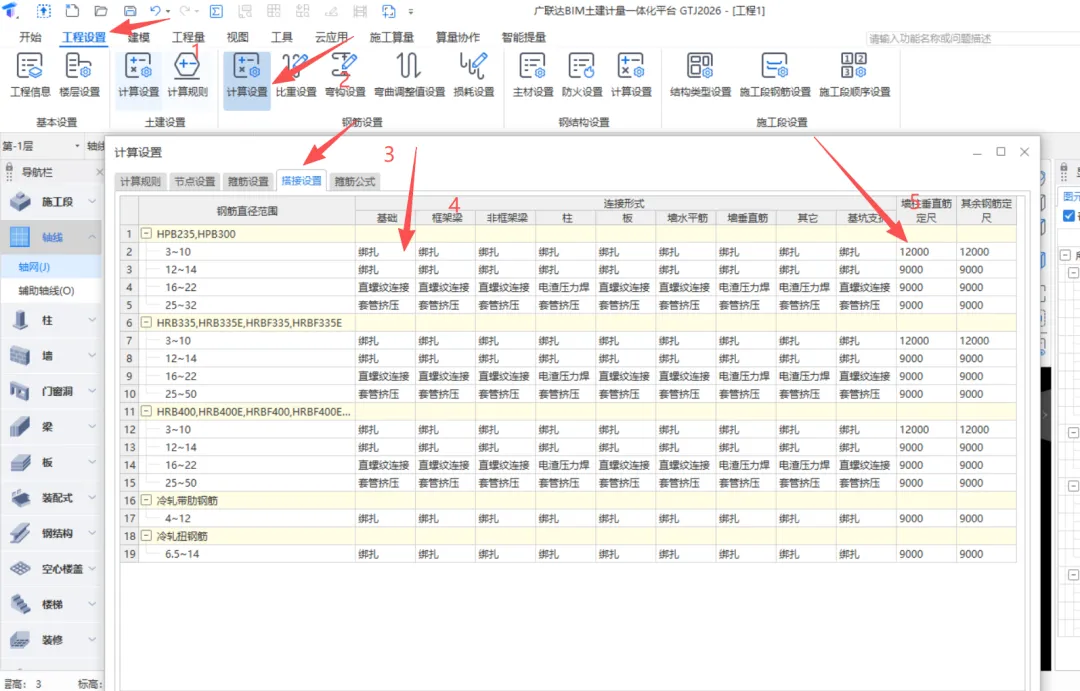Select 楼梯 stairs category
Viewport: 1080px width, 691px height.
pos(52,604)
